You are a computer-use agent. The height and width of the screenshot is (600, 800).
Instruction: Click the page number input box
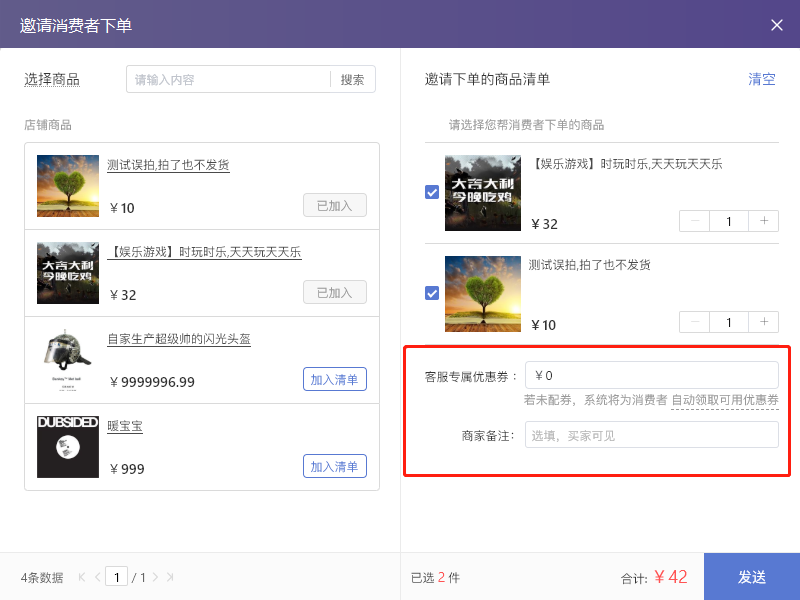coord(117,577)
